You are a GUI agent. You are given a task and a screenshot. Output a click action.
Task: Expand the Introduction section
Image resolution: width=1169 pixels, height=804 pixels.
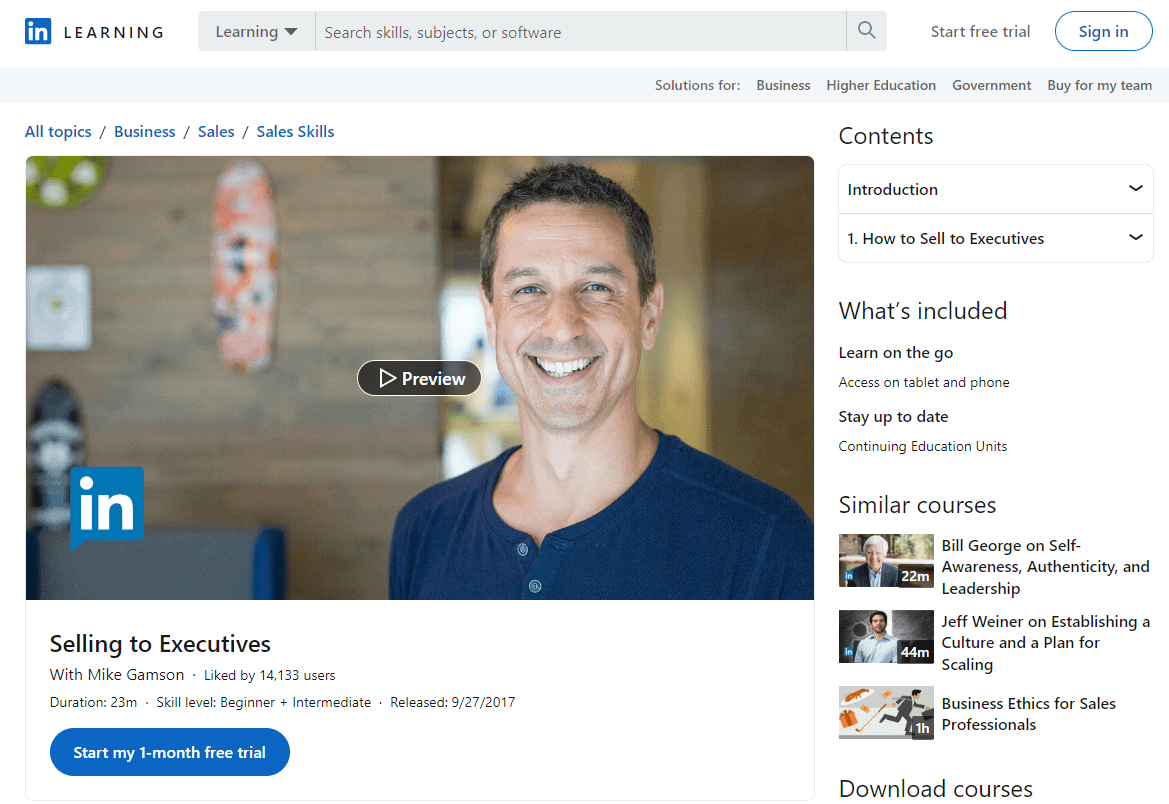point(995,189)
